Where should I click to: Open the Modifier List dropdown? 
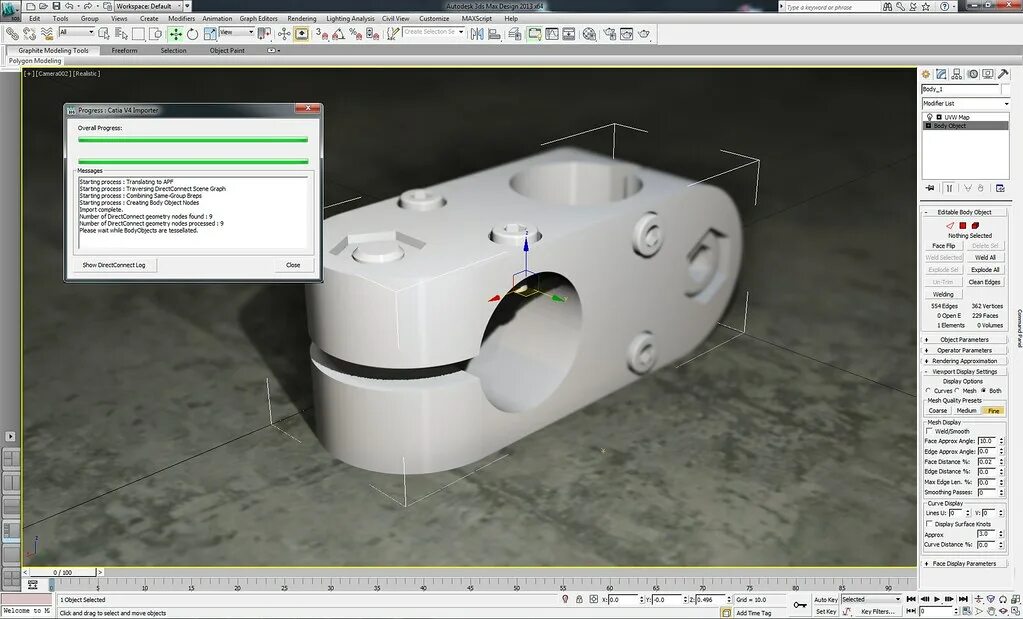click(x=966, y=103)
